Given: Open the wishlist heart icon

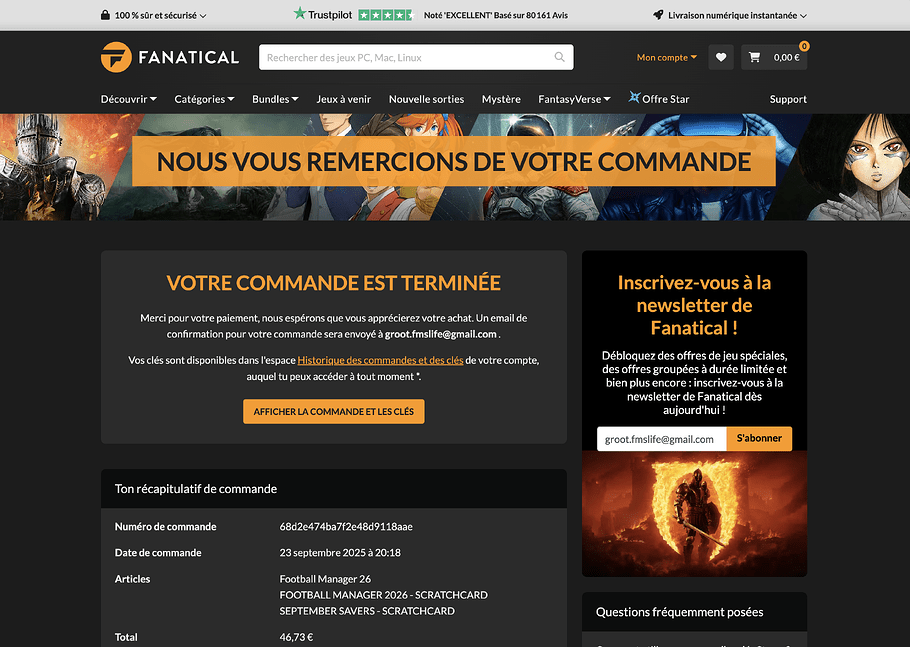Looking at the screenshot, I should pyautogui.click(x=721, y=57).
